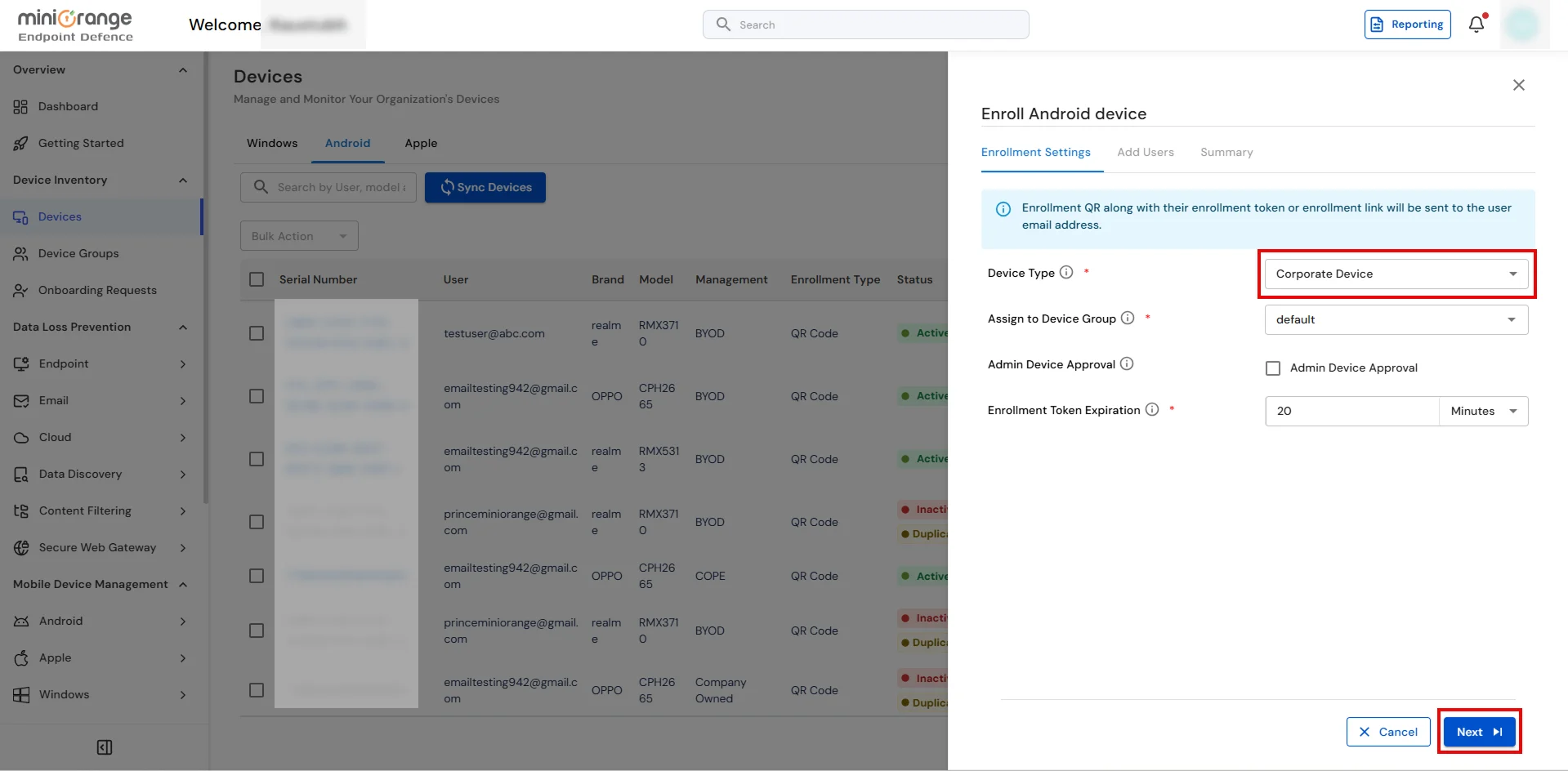Switch to the Android devices tab
Viewport: 1568px width, 771px height.
click(347, 143)
